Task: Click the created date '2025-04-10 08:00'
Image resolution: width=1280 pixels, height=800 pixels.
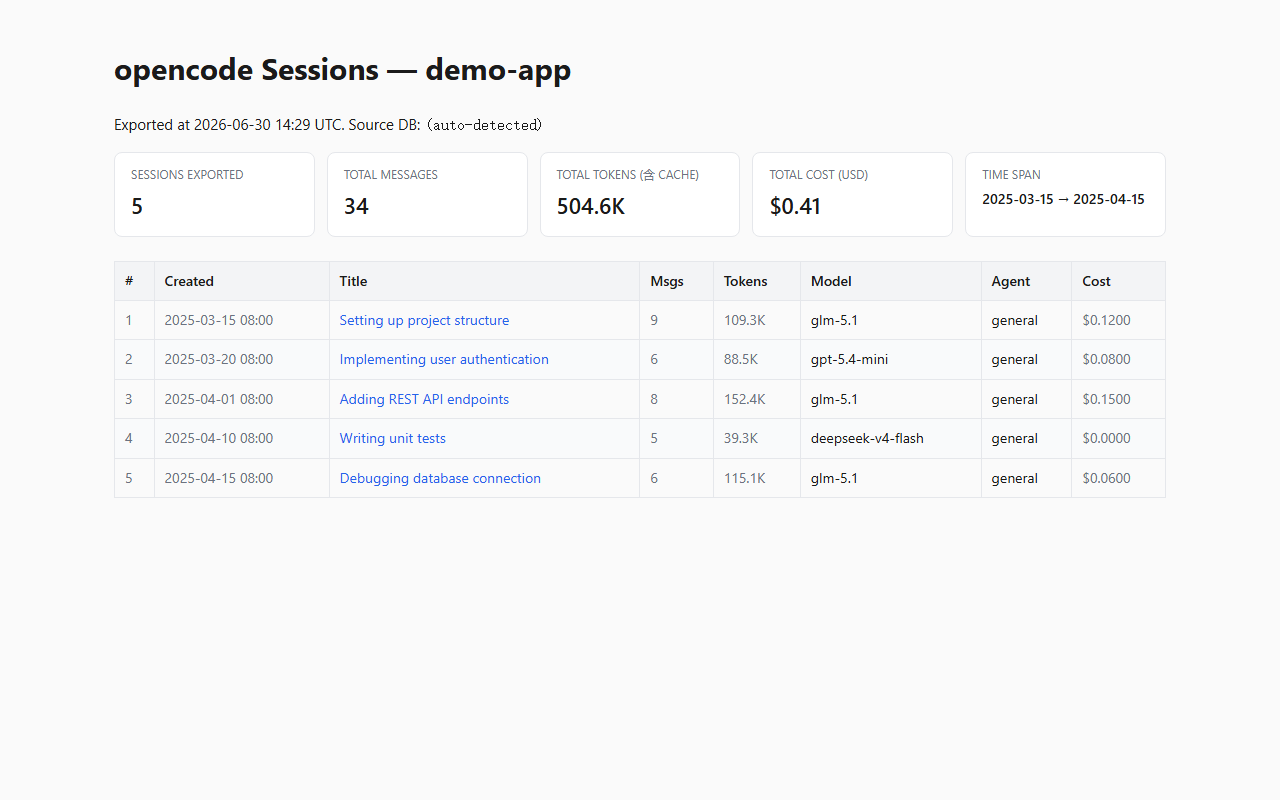Action: tap(219, 438)
